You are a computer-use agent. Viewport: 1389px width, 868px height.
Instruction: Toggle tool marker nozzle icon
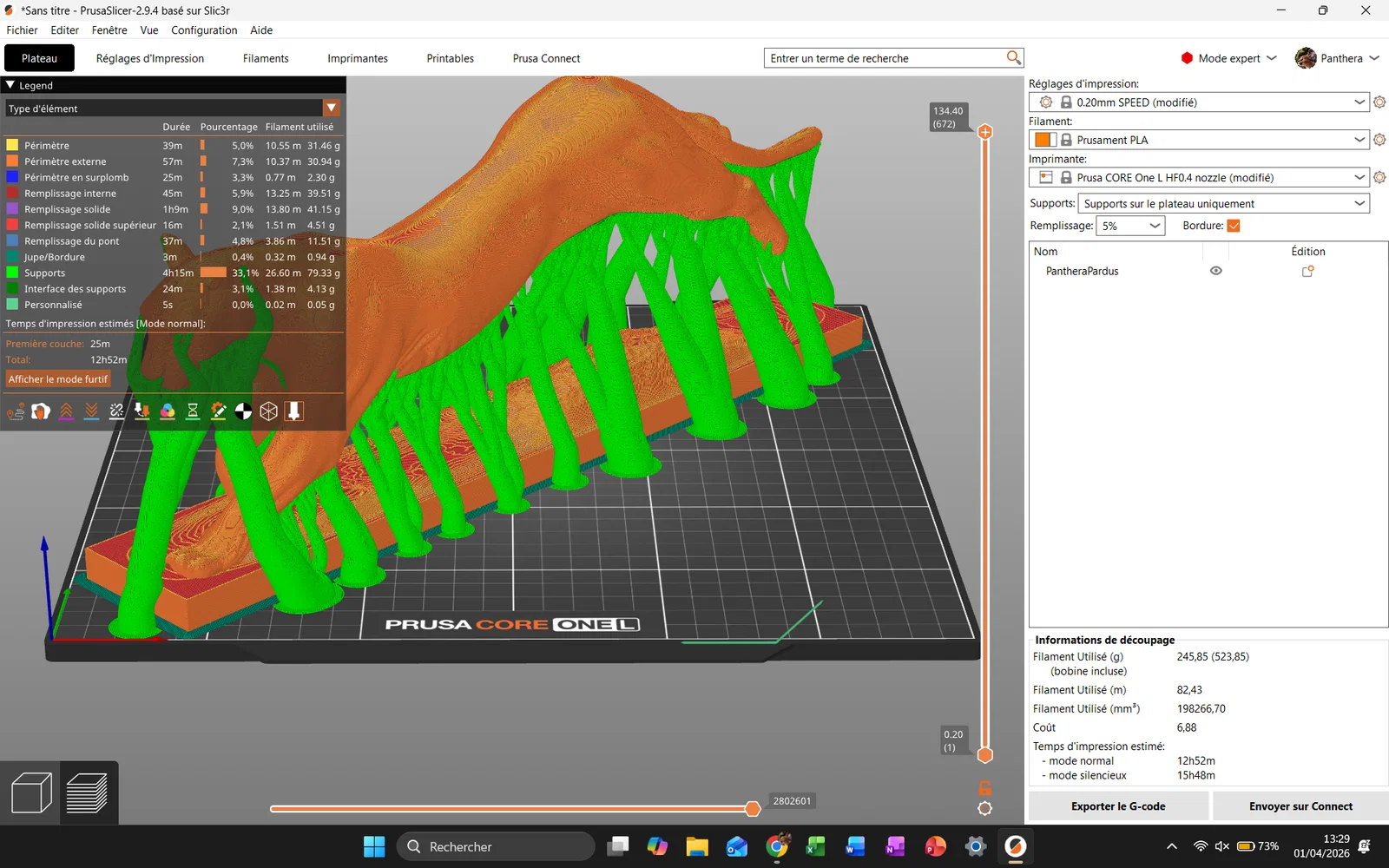(x=294, y=411)
